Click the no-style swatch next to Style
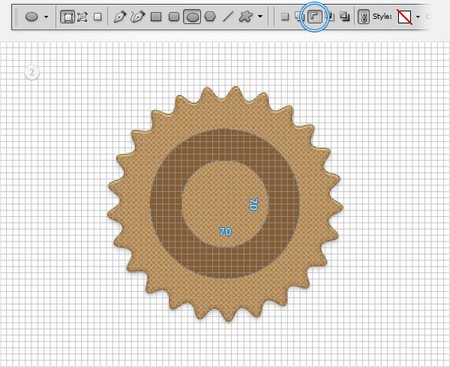Screen dimensions: 450x367 pyautogui.click(x=404, y=17)
